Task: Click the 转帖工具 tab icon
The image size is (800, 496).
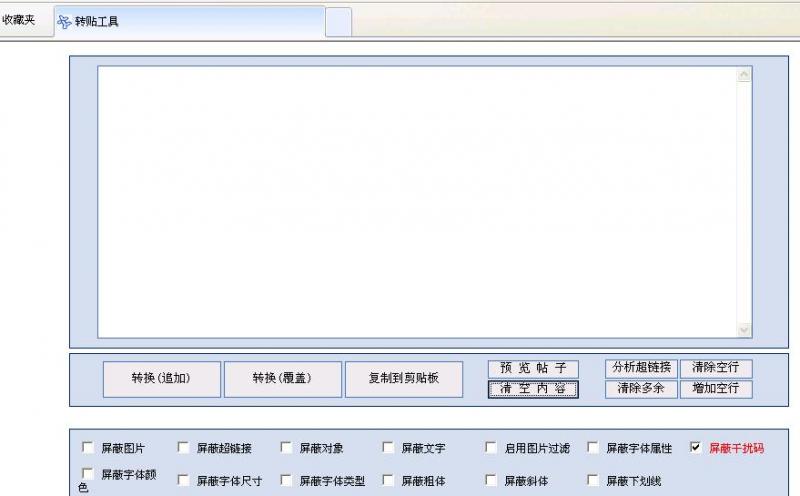Action: [64, 21]
